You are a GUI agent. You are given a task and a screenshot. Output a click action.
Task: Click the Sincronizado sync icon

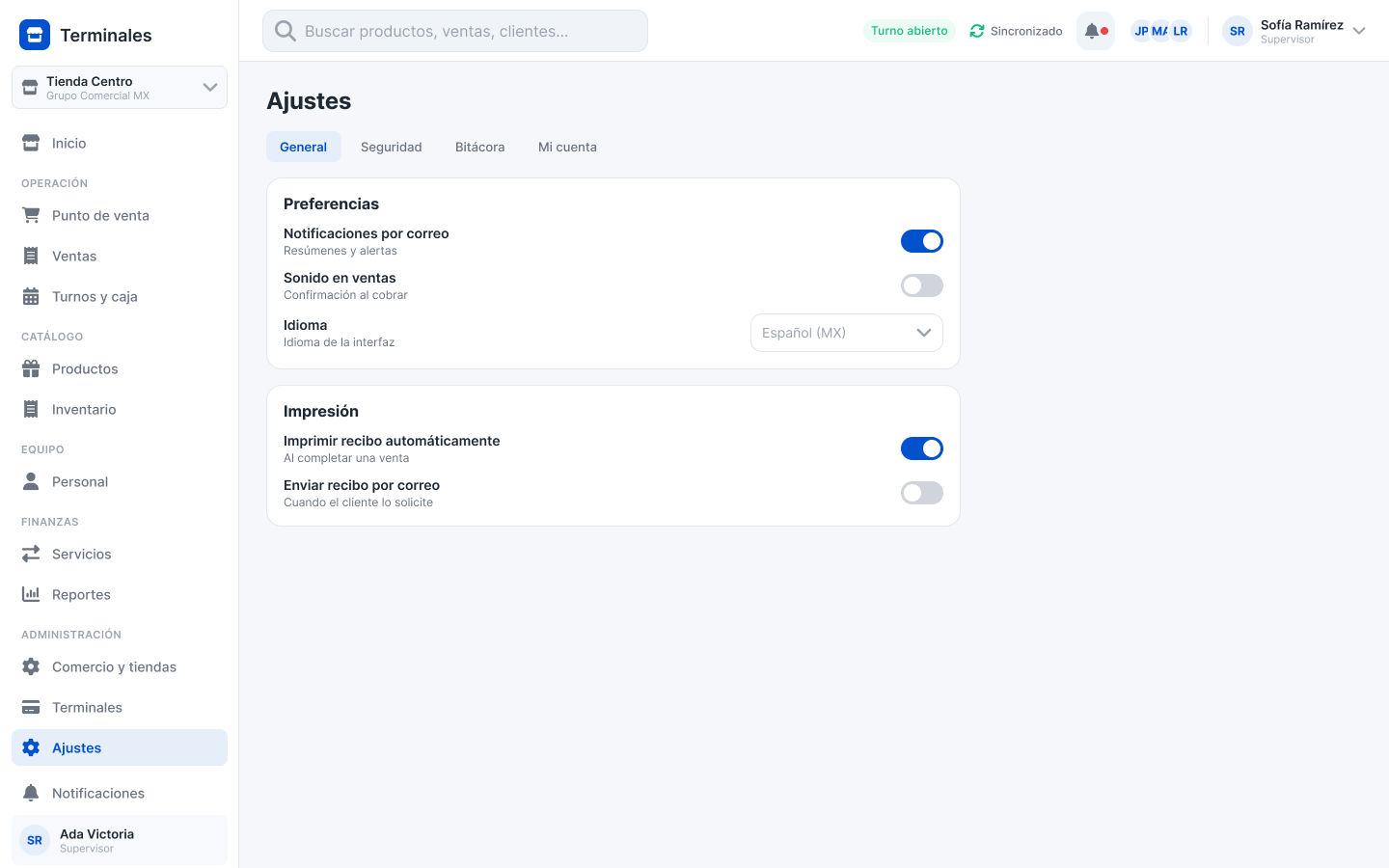point(977,31)
